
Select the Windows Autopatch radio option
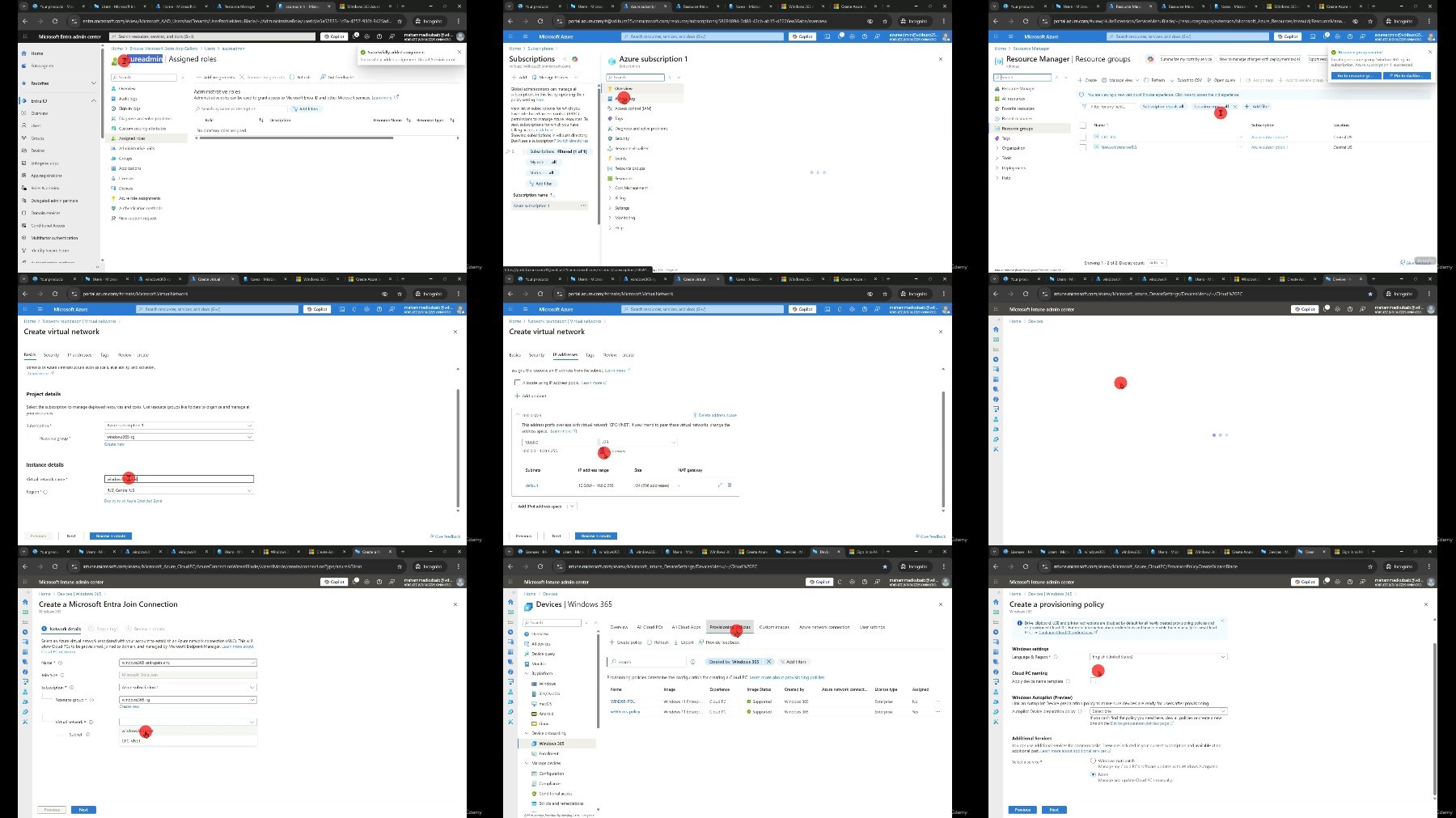coord(1094,761)
